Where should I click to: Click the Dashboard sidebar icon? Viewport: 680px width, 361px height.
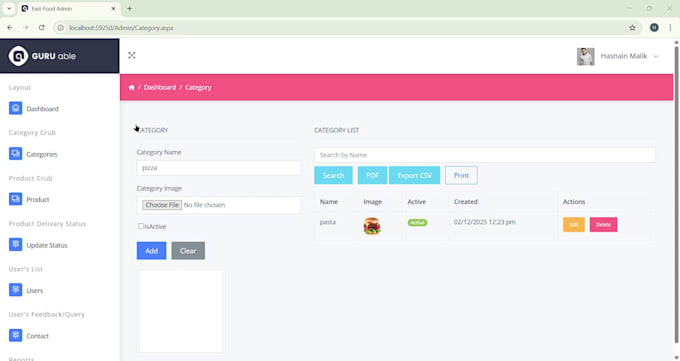16,108
